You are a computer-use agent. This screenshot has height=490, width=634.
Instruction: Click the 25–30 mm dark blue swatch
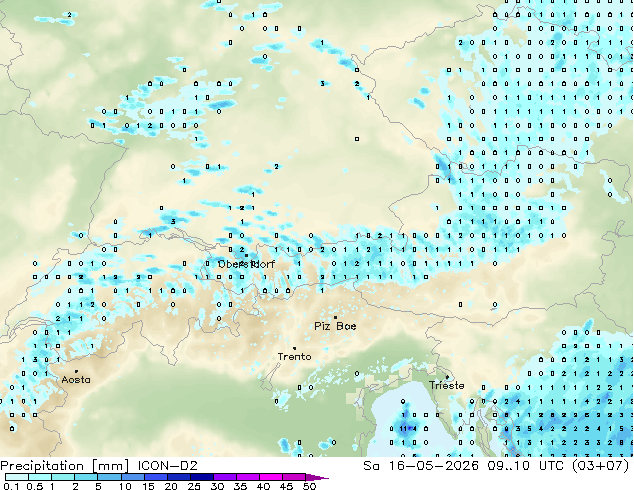202,477
